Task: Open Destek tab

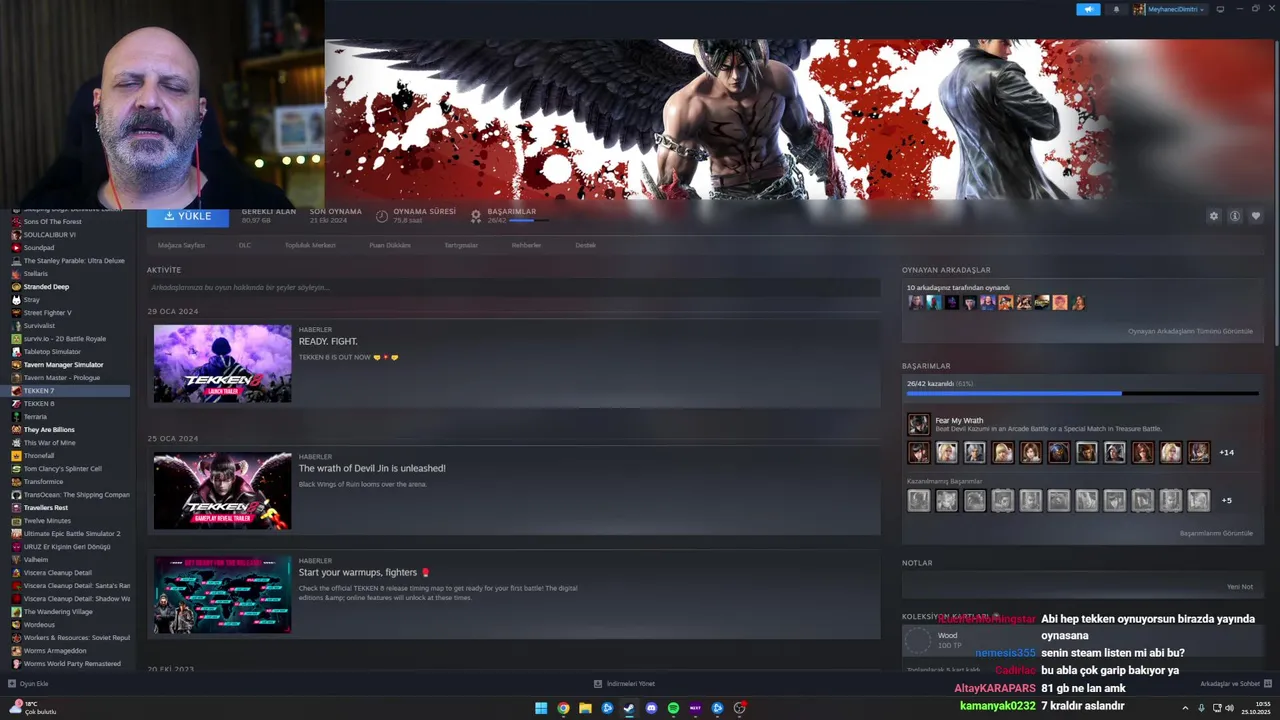Action: tap(585, 245)
